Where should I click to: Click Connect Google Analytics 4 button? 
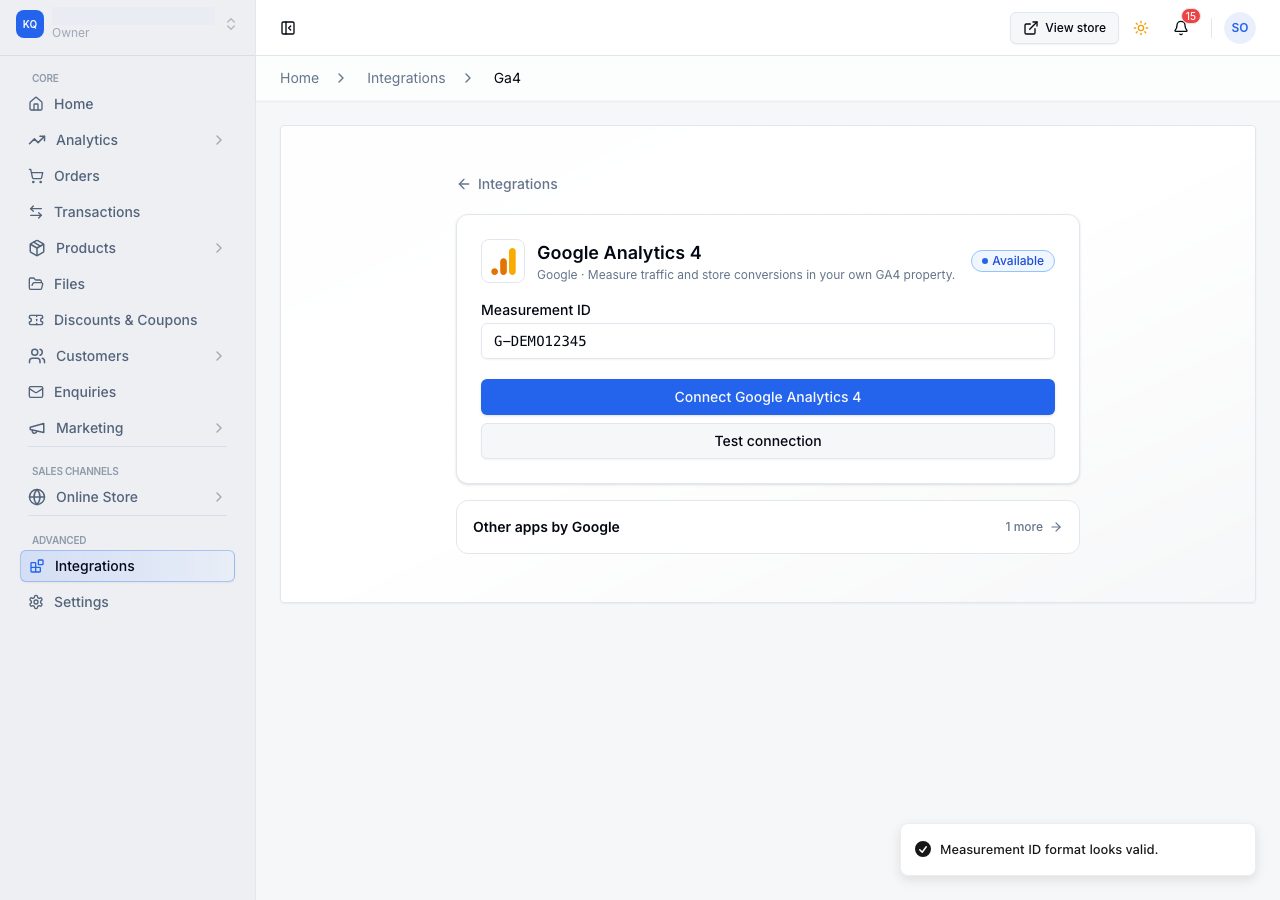tap(768, 397)
